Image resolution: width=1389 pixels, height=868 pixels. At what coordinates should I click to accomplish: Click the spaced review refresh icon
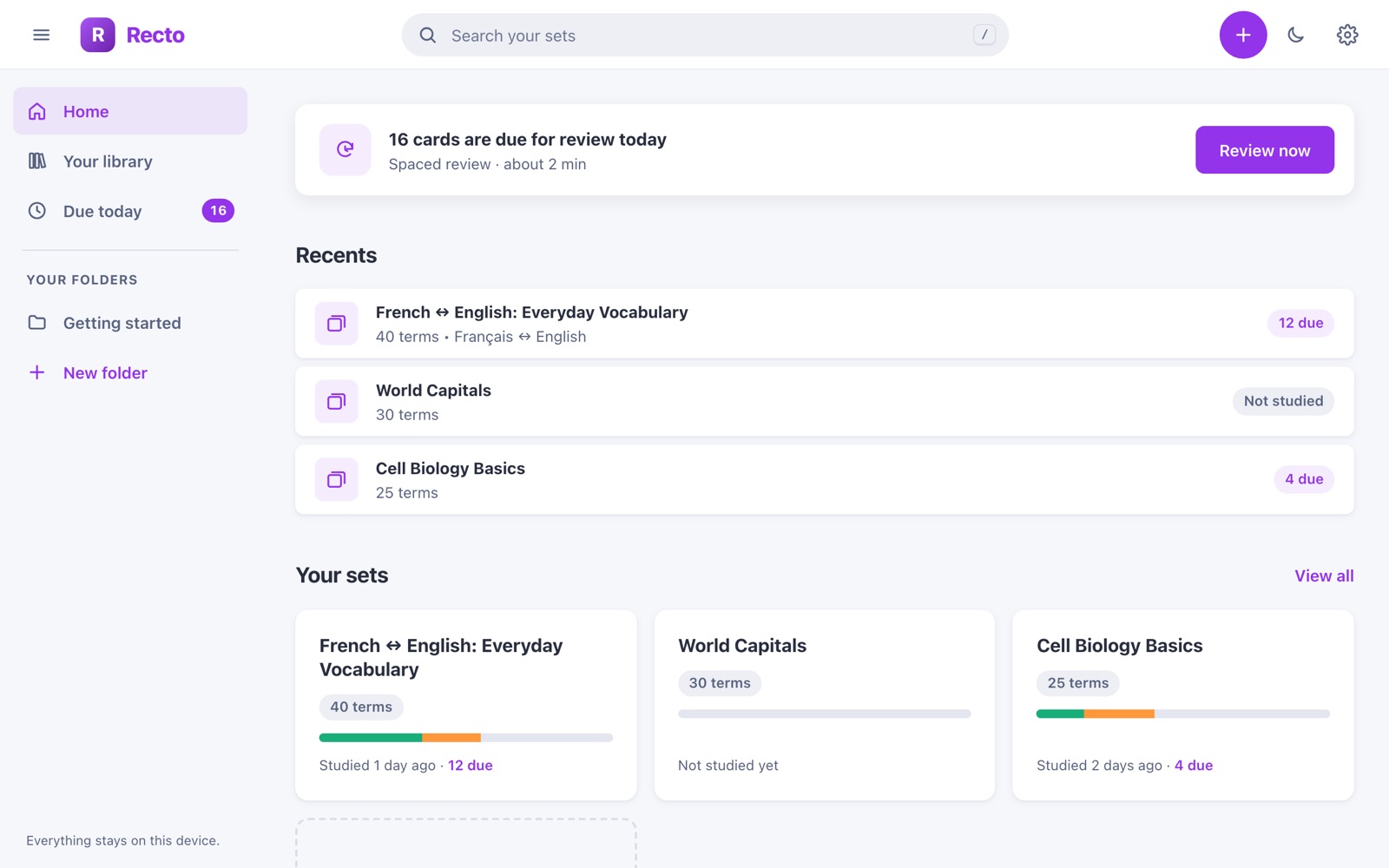tap(345, 149)
